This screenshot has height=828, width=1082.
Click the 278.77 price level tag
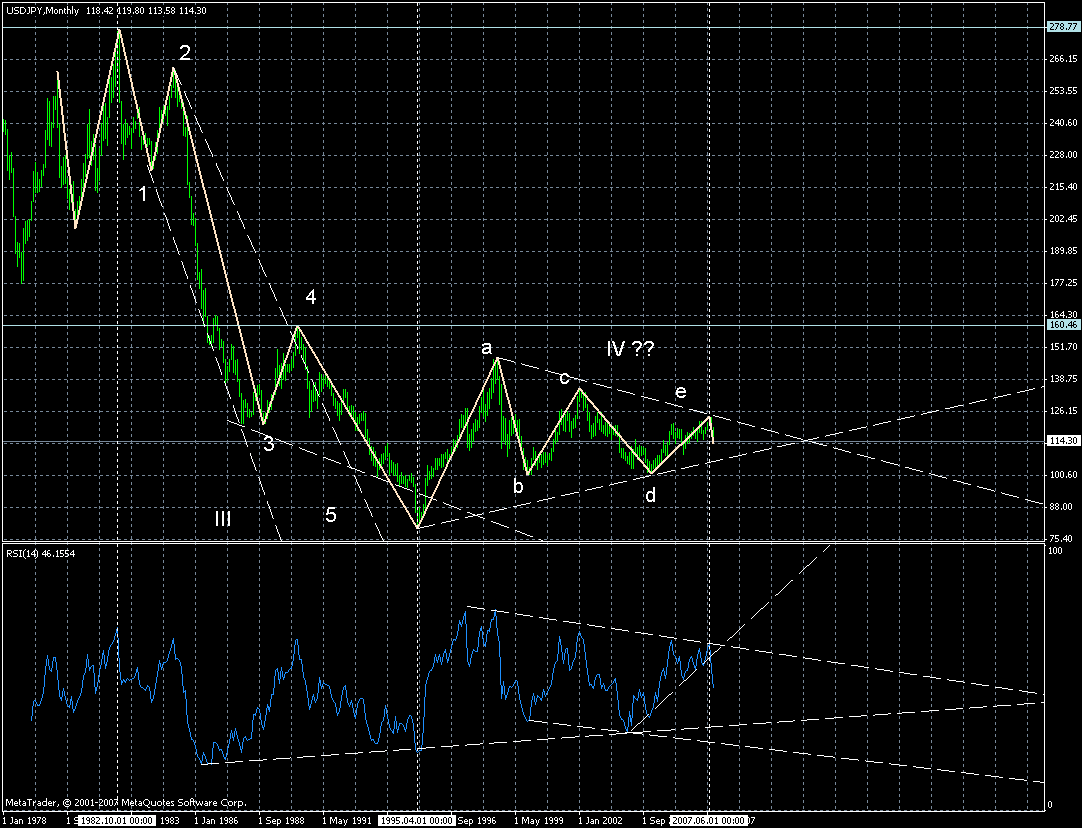(1062, 27)
